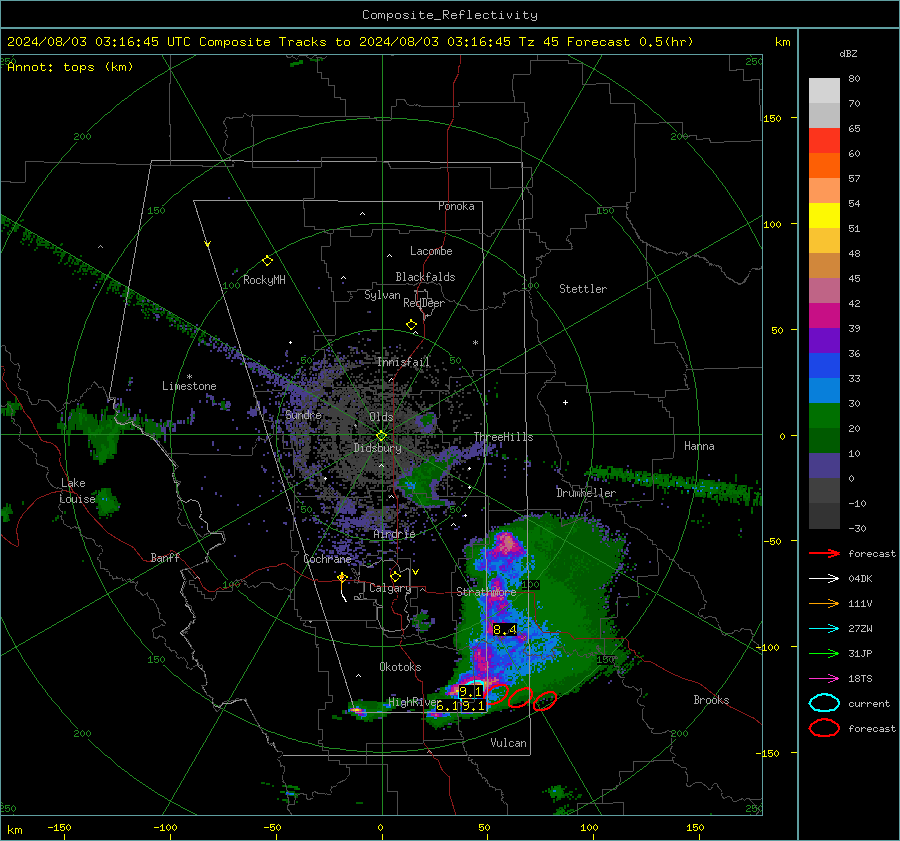This screenshot has width=900, height=841.
Task: Click the UTC Composite Tracks timestamp line
Action: [350, 42]
